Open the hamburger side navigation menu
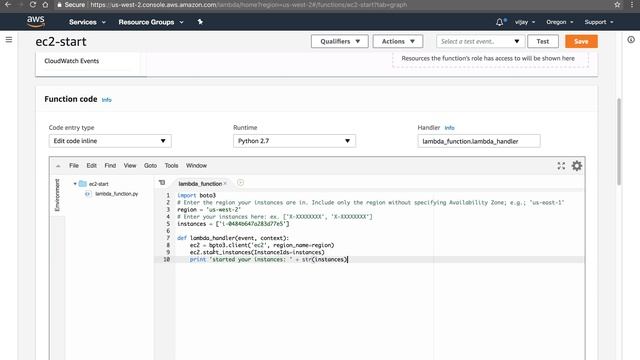Screen dimensions: 640x360 tap(9, 40)
